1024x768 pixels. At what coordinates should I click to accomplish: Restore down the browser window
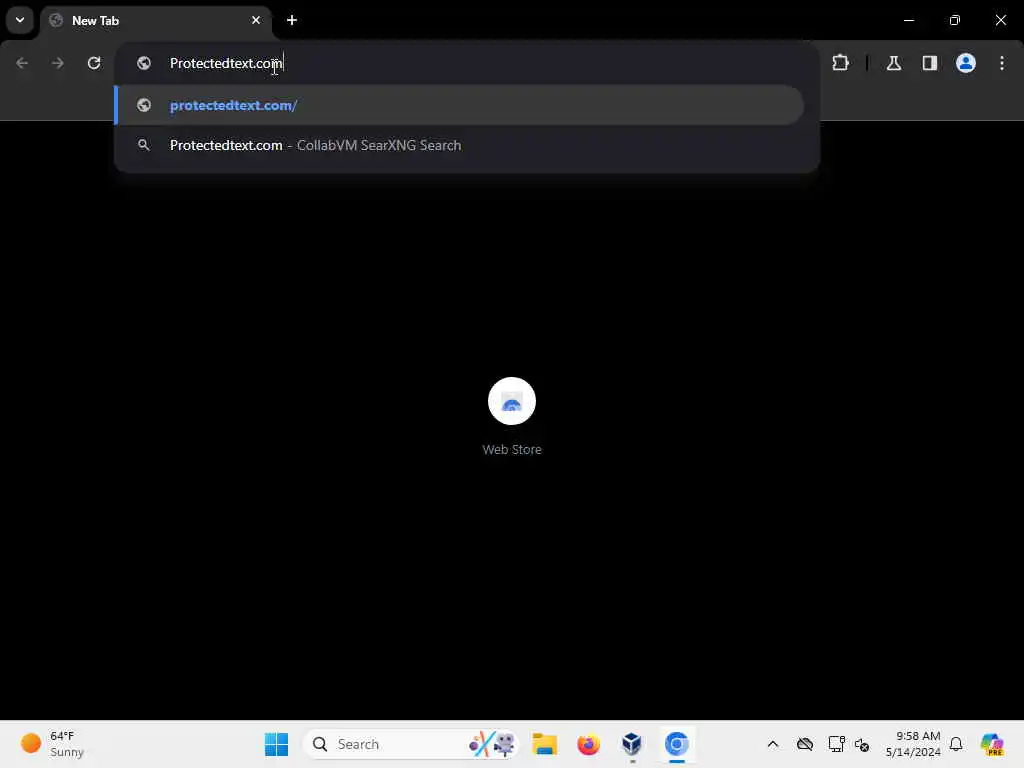pyautogui.click(x=955, y=20)
